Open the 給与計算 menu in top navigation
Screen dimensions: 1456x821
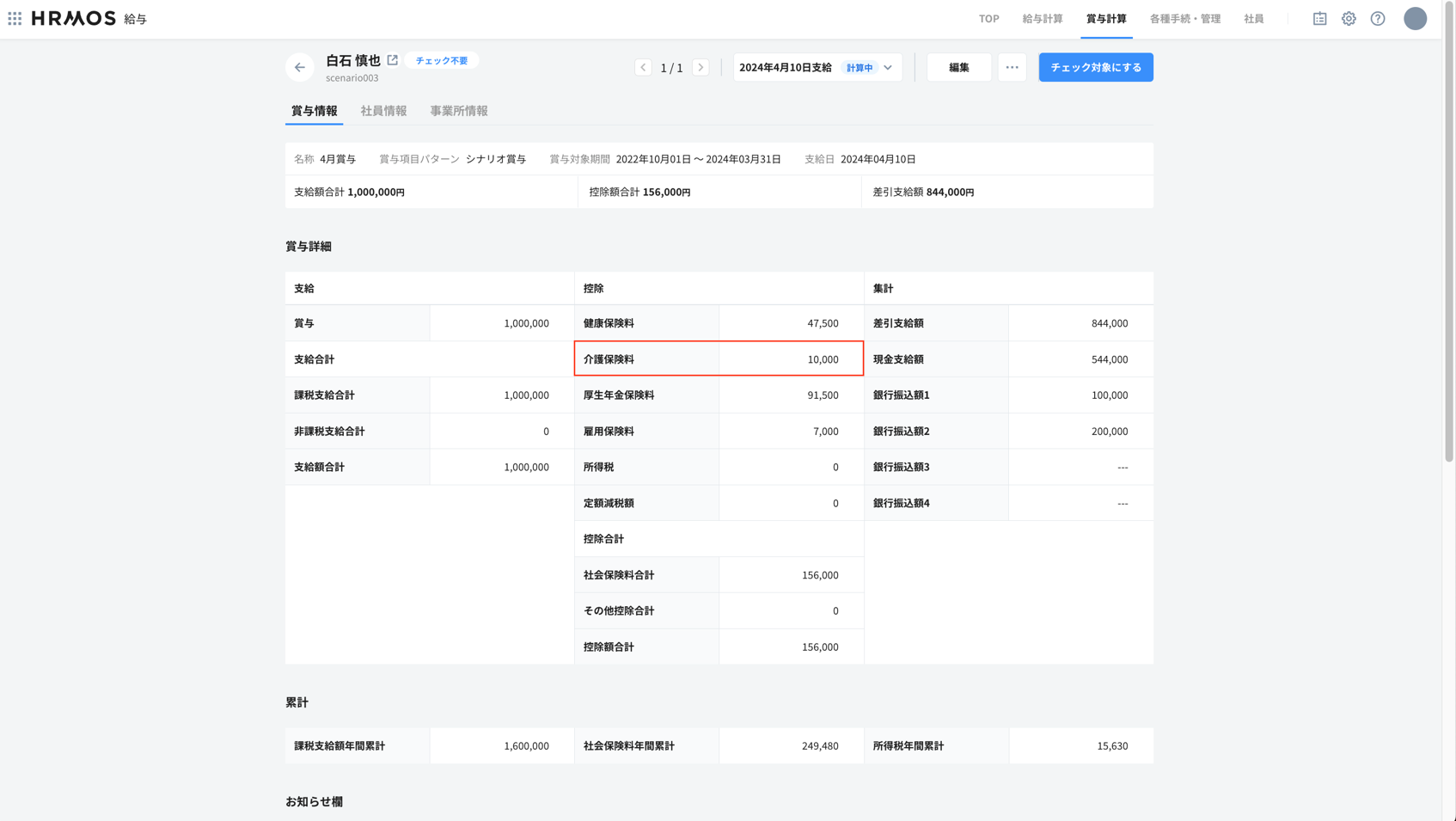point(1042,18)
